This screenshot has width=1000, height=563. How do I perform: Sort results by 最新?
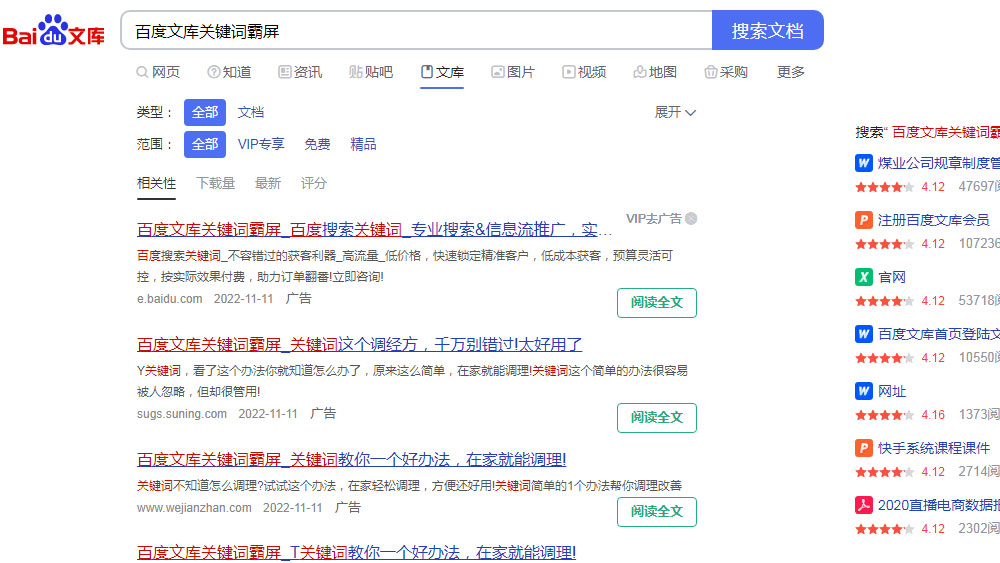[268, 184]
